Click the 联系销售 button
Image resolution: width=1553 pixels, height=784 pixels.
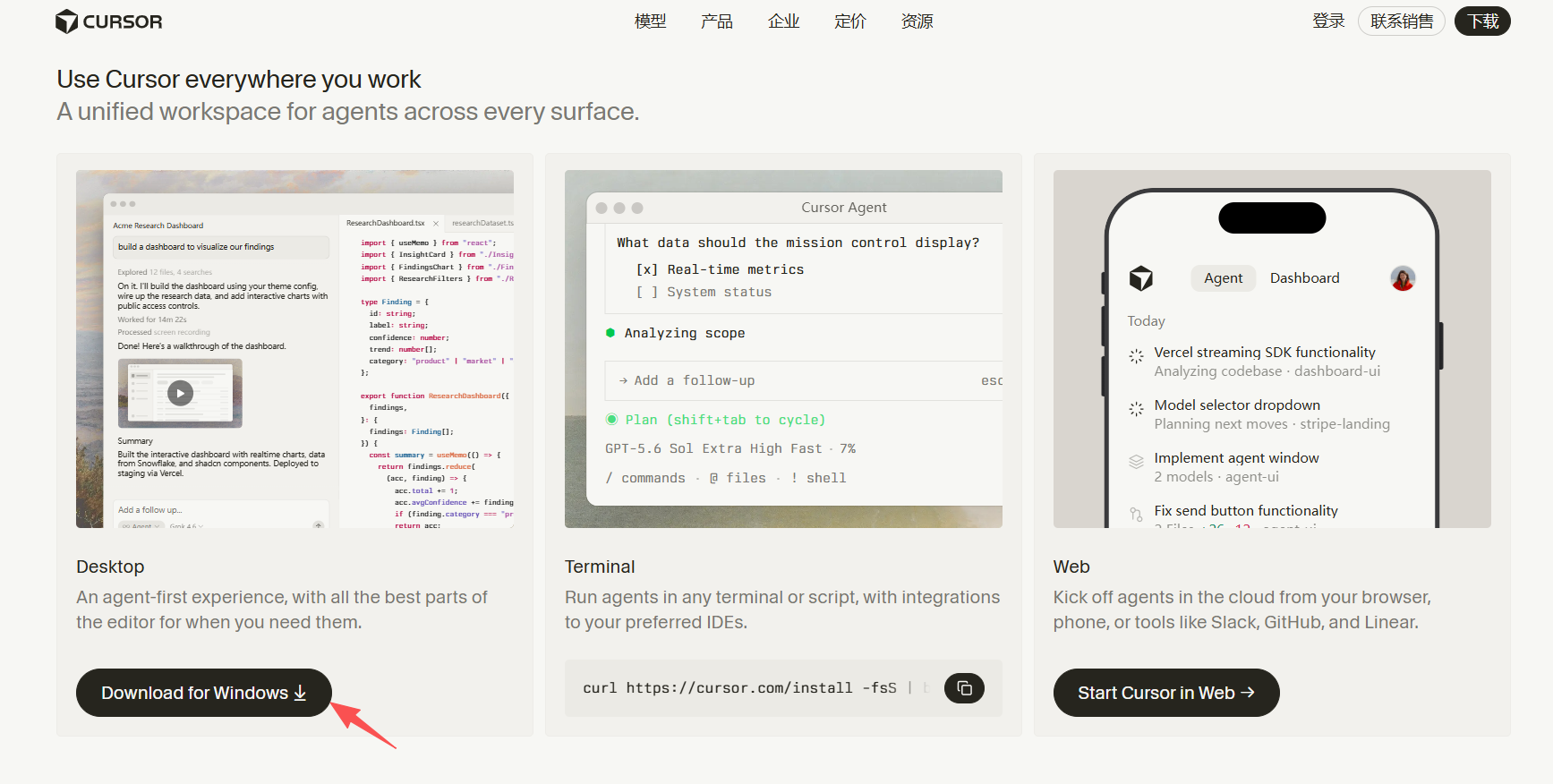1402,21
